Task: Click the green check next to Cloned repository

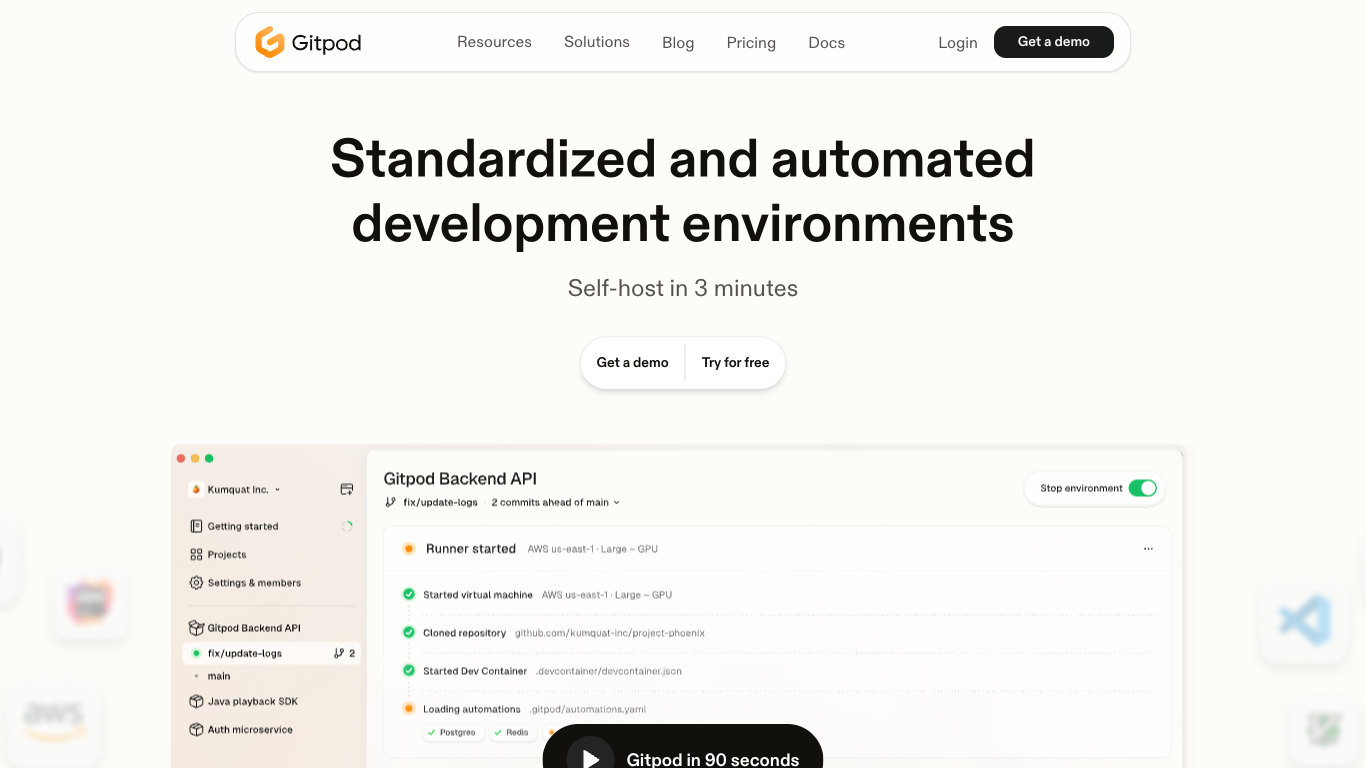Action: (409, 632)
